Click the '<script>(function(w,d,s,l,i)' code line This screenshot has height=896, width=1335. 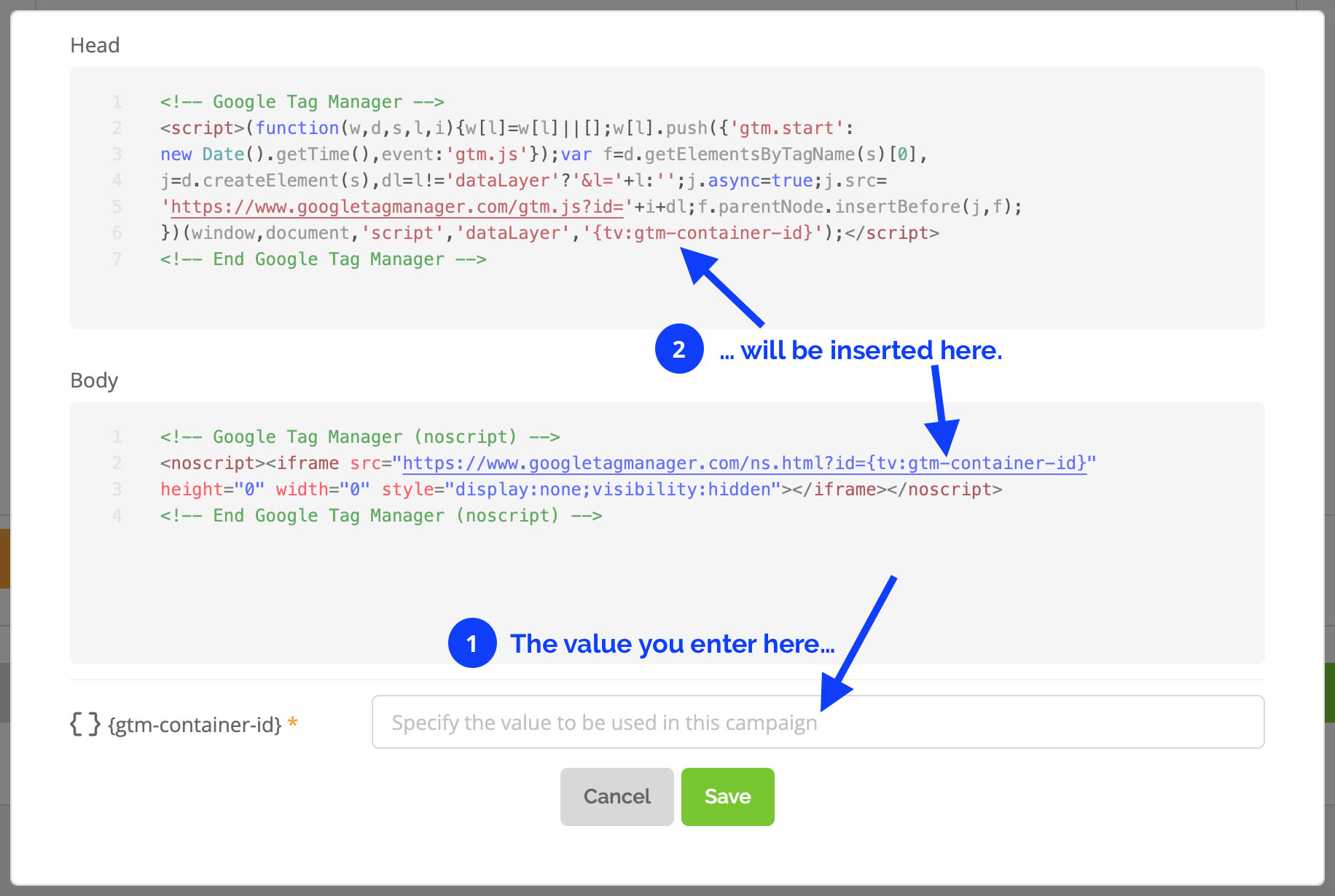[x=507, y=128]
